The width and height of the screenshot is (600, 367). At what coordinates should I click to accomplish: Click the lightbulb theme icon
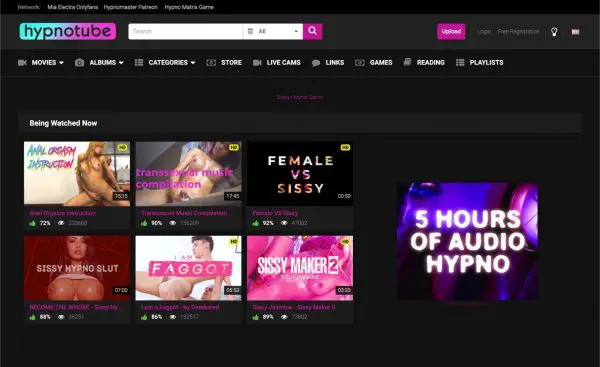click(x=554, y=32)
